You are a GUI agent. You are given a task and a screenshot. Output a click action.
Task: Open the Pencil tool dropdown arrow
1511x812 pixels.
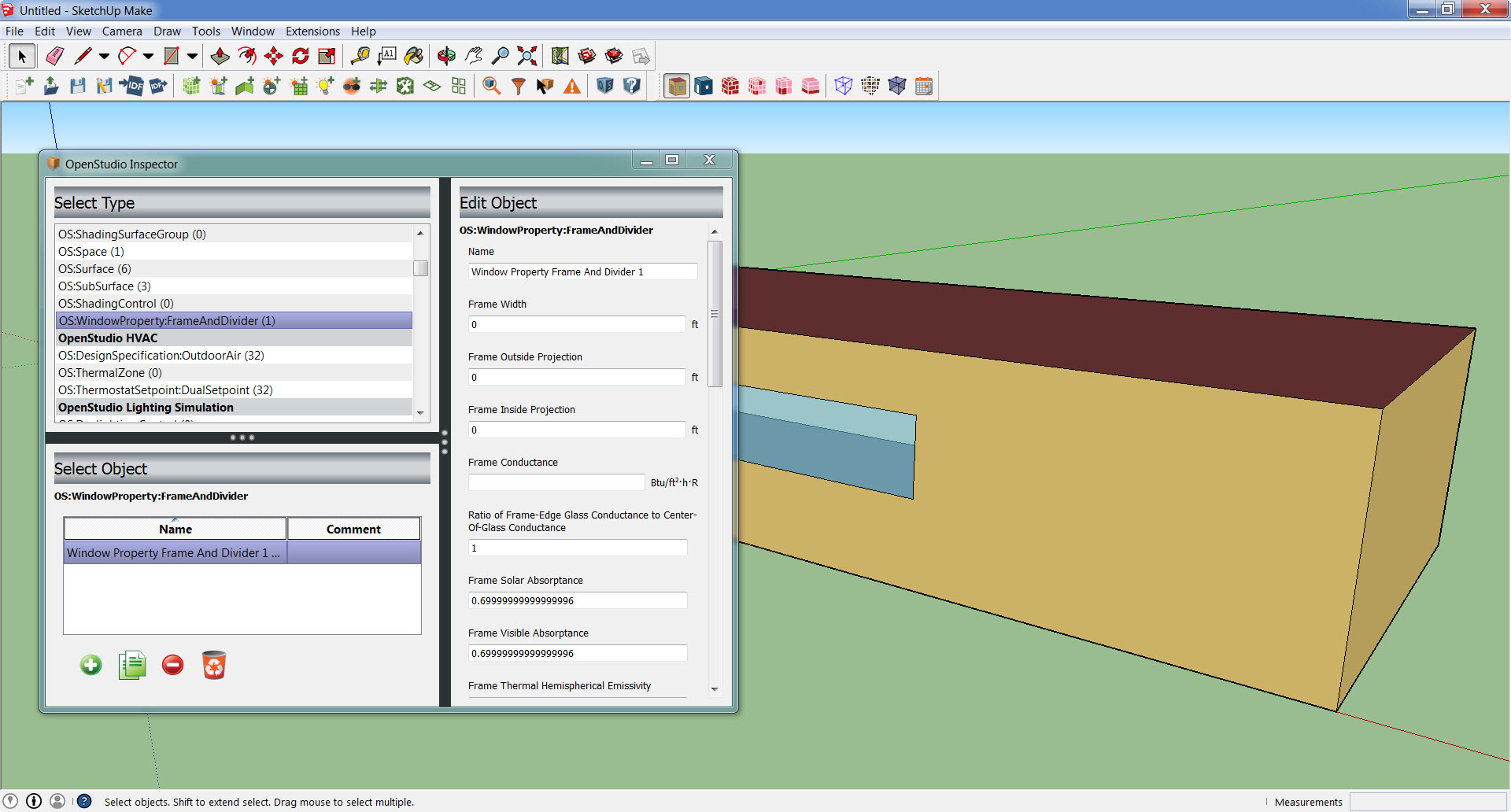tap(103, 56)
